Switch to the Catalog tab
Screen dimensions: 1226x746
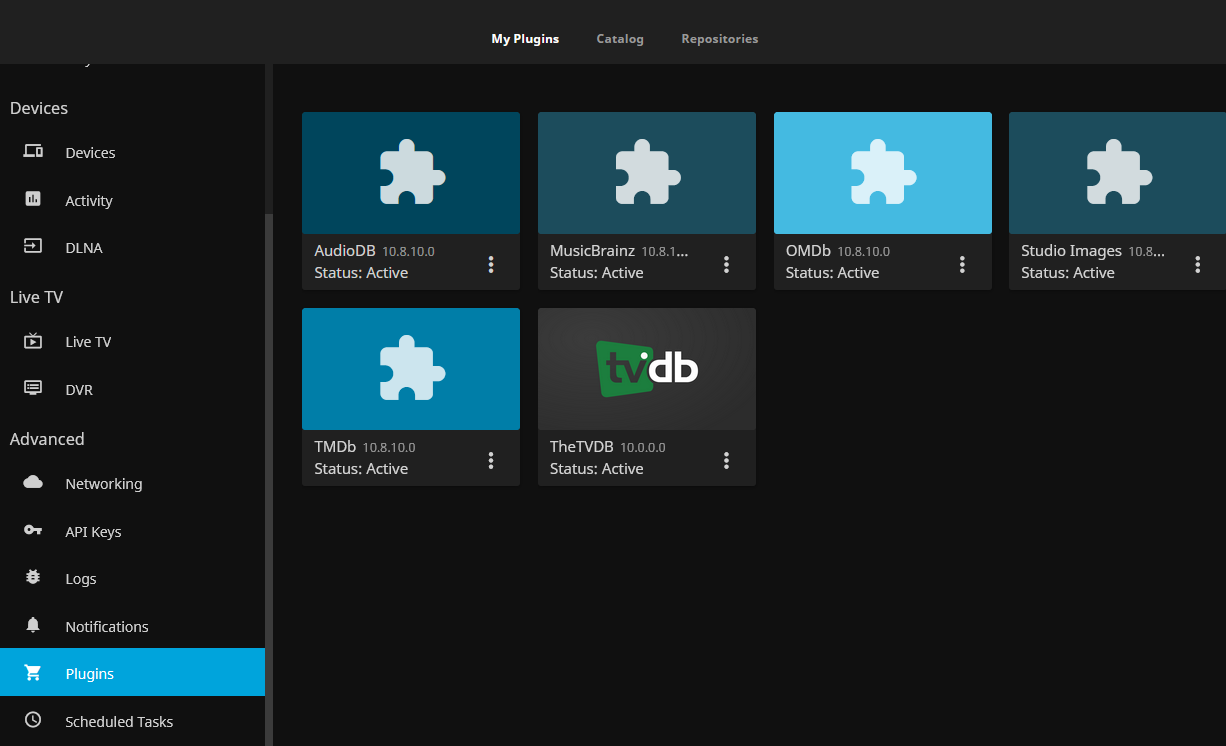pos(620,39)
